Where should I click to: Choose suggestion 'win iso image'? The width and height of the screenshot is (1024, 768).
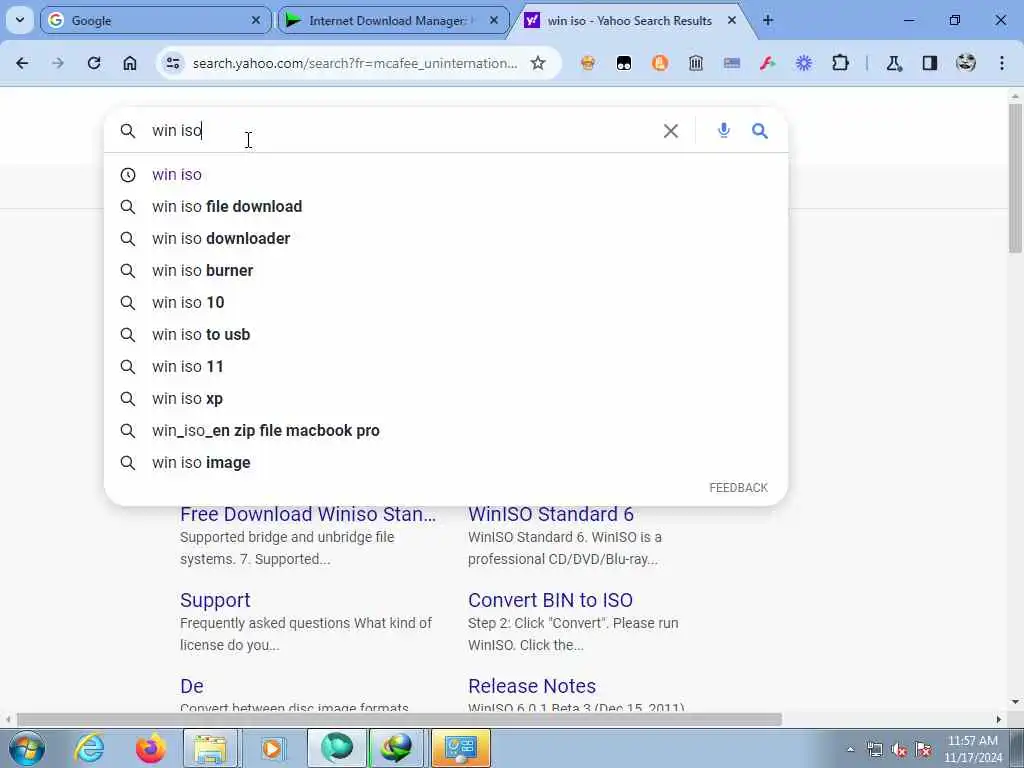coord(446,462)
